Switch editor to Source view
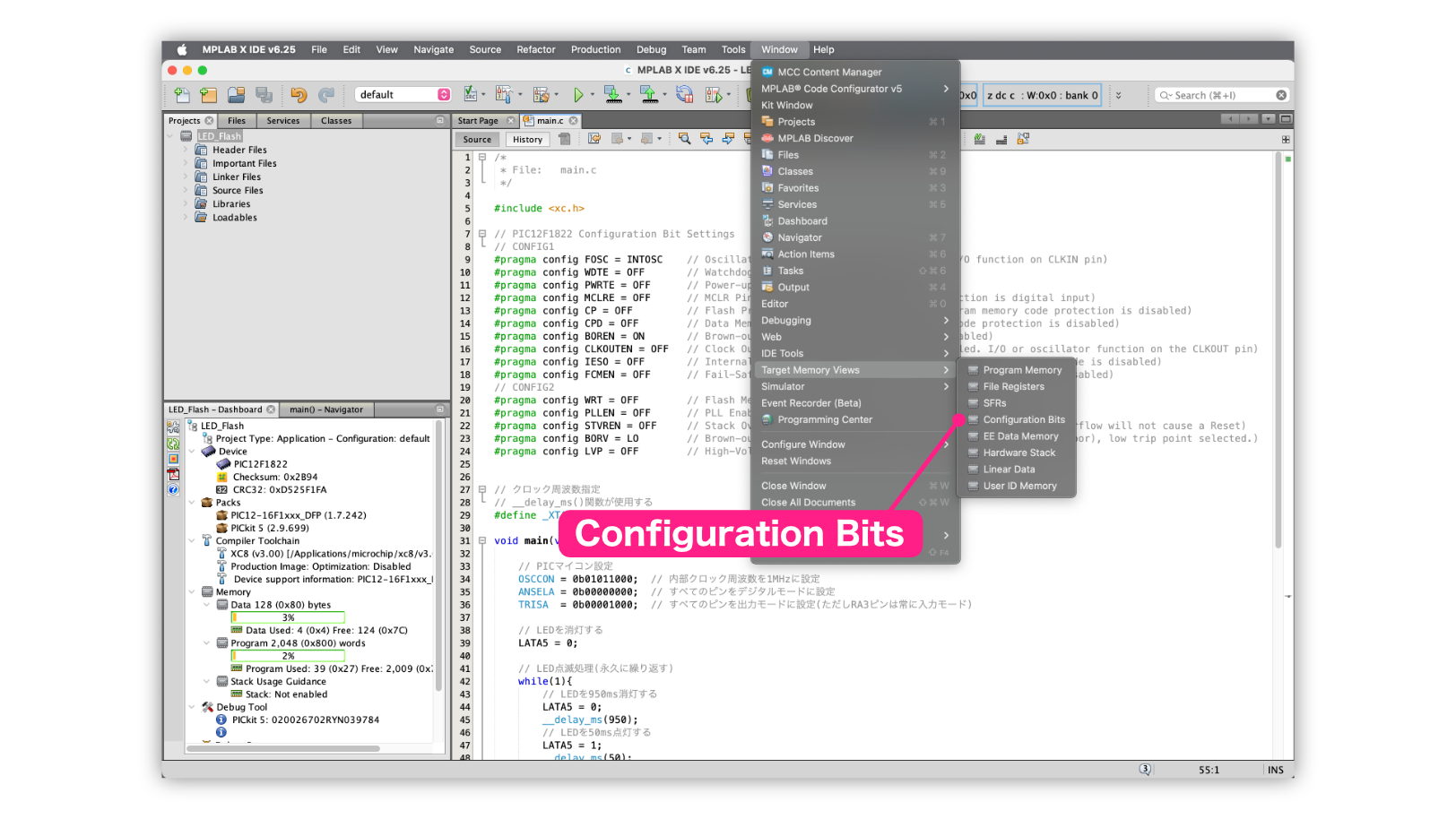 [477, 140]
